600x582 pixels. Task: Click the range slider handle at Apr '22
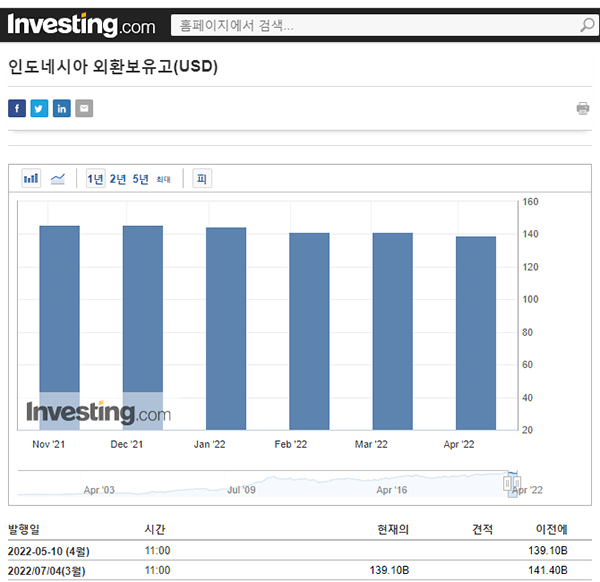coord(513,483)
